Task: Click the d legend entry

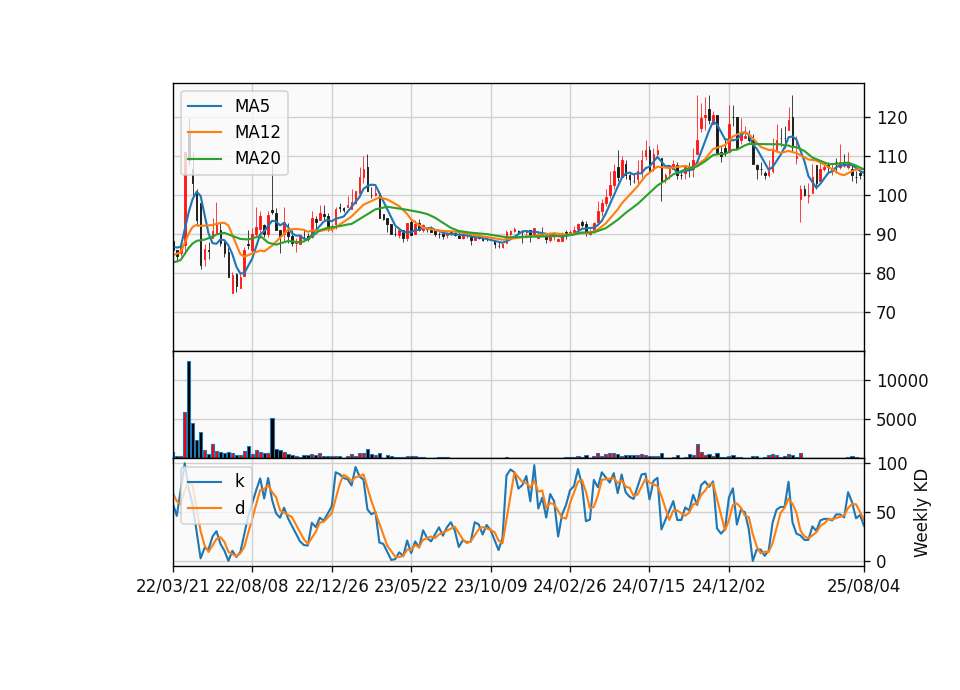Action: pyautogui.click(x=239, y=508)
